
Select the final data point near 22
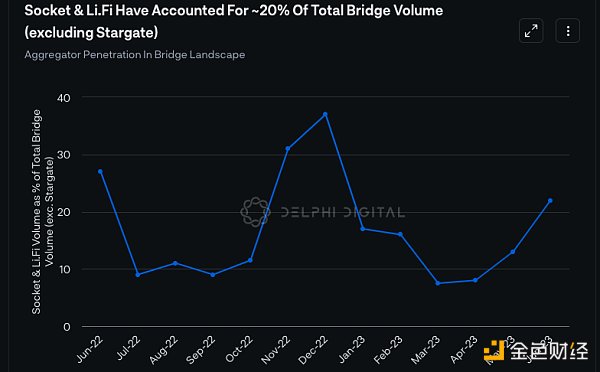[x=550, y=201]
